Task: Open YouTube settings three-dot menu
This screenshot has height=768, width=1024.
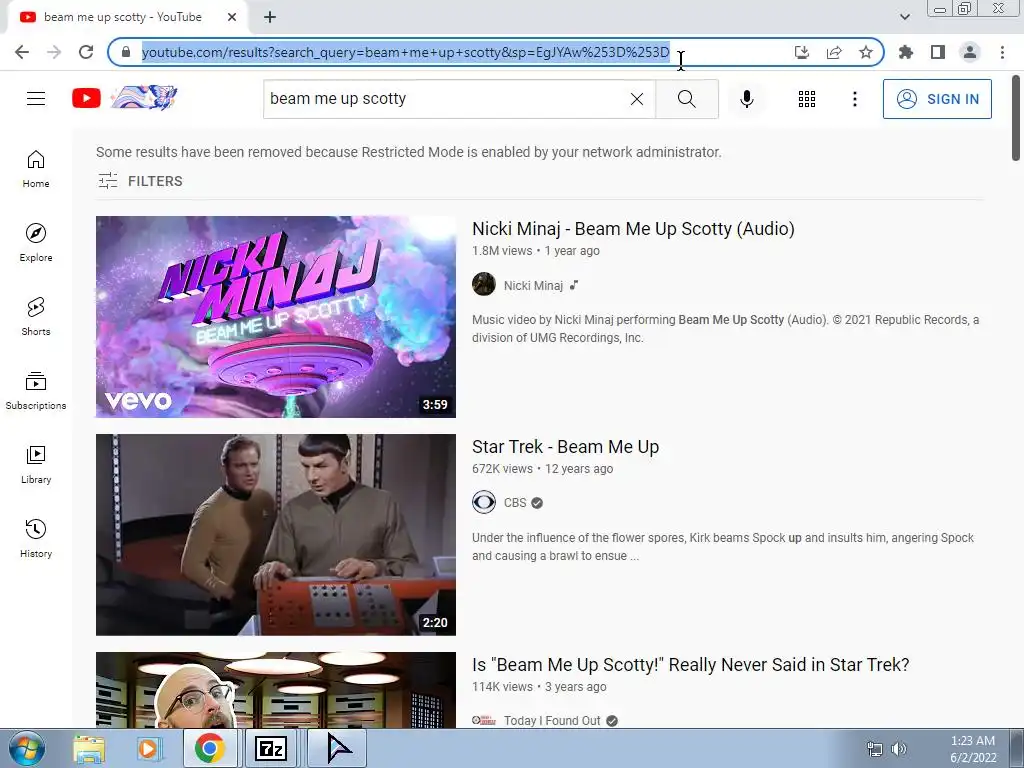Action: [x=854, y=99]
